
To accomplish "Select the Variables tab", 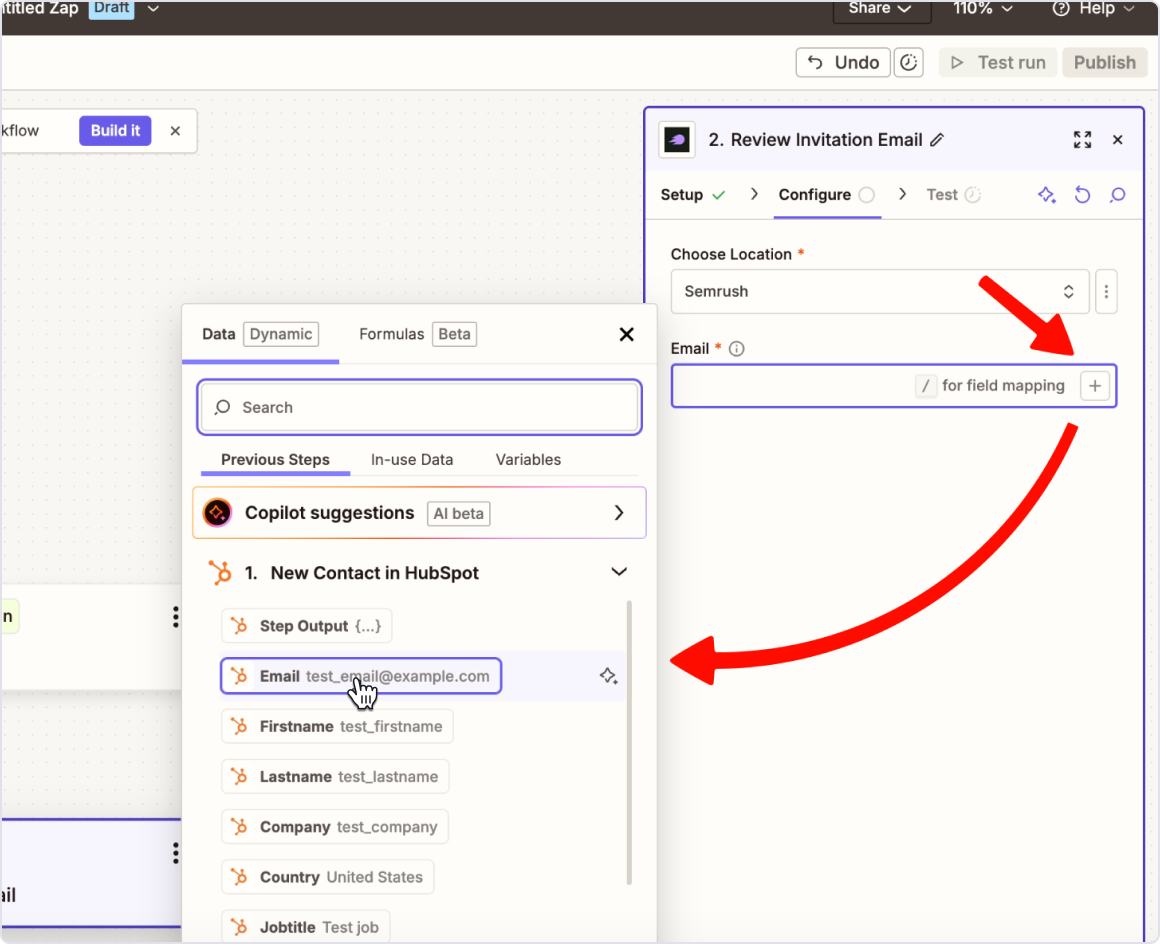I will (528, 459).
